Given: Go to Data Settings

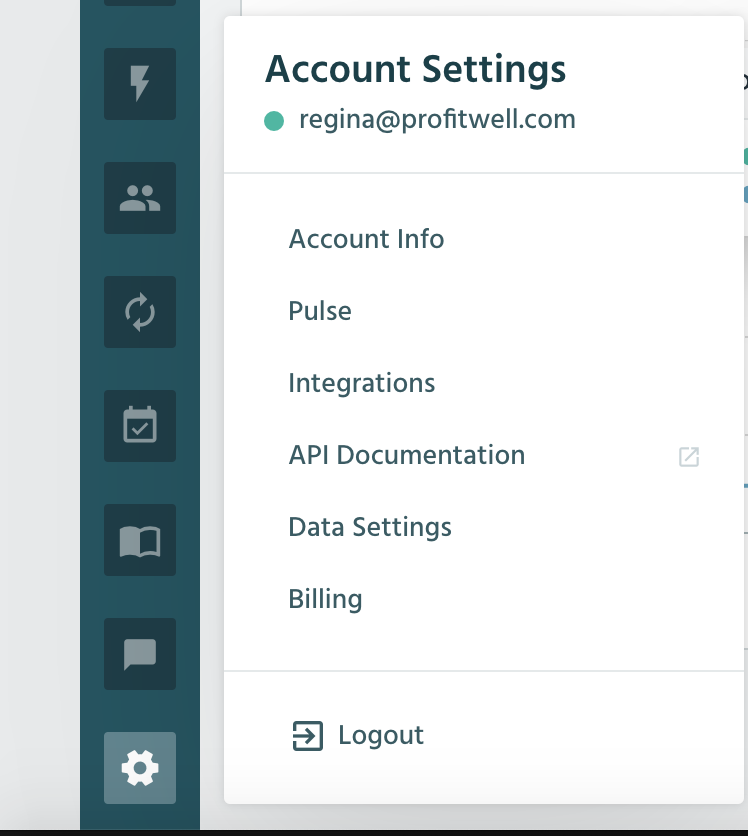Looking at the screenshot, I should (x=370, y=527).
